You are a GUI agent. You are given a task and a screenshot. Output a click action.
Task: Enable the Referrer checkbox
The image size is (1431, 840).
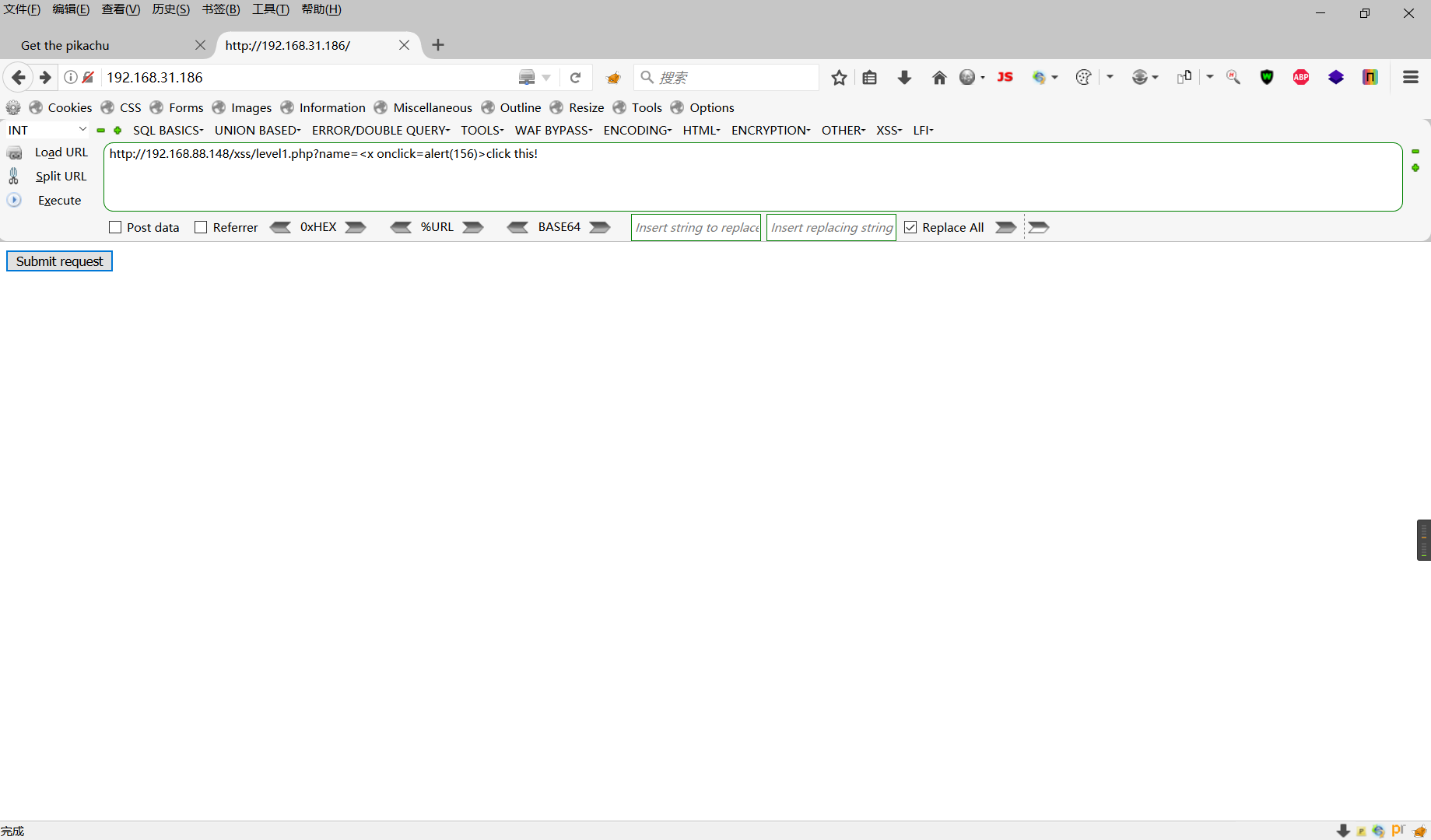(201, 227)
